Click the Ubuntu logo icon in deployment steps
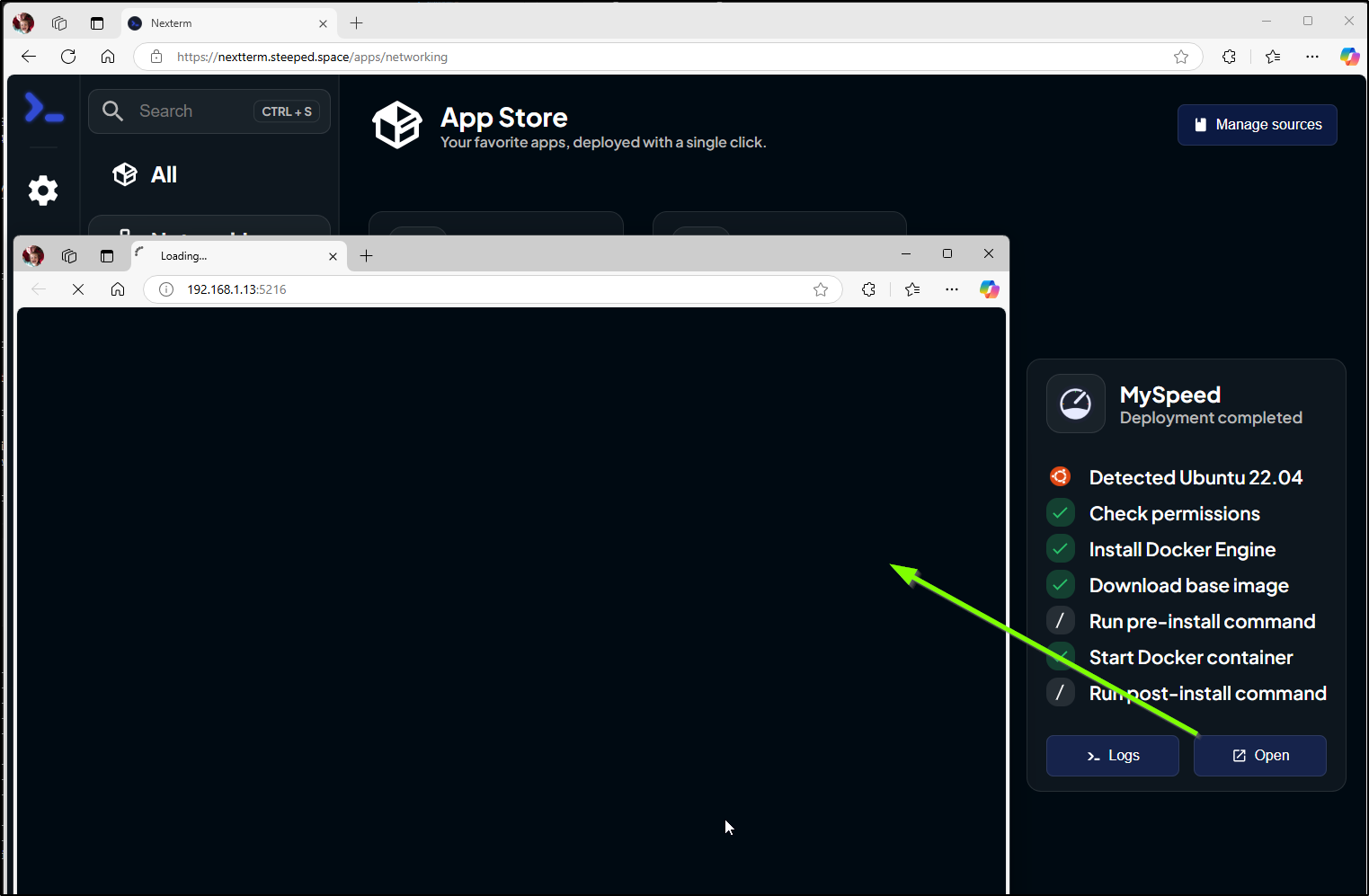The image size is (1369, 896). pos(1061,476)
